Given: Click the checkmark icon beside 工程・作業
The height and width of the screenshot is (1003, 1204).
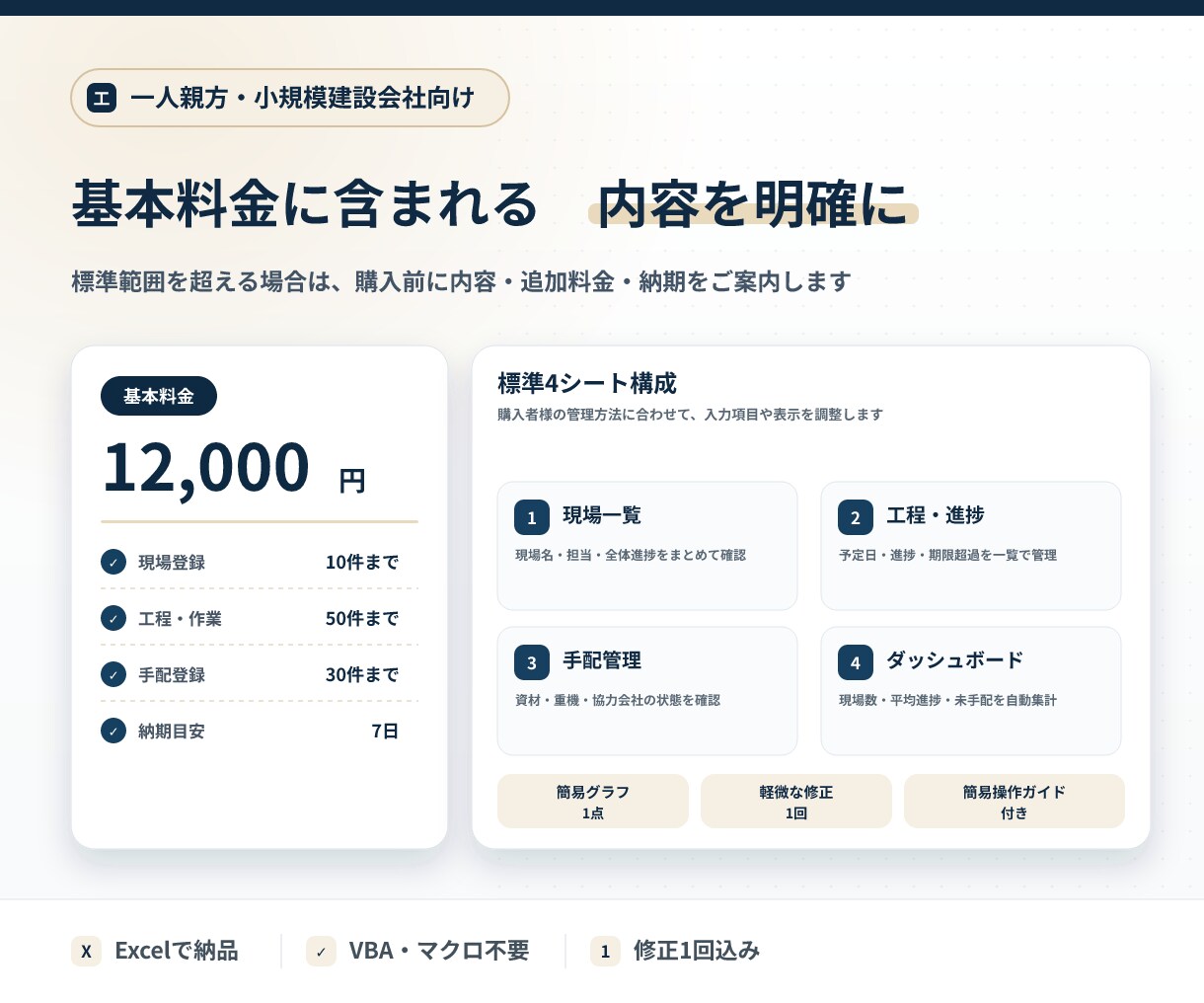Looking at the screenshot, I should 113,618.
